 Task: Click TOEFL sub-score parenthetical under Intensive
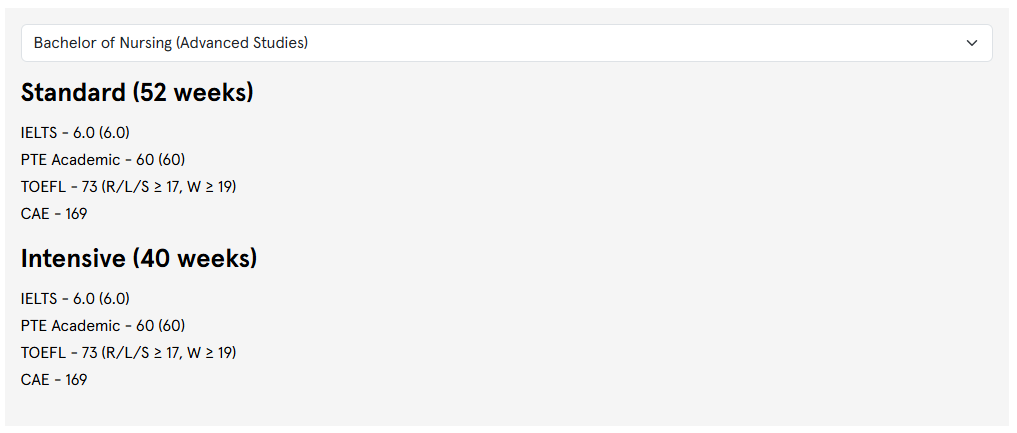point(169,353)
